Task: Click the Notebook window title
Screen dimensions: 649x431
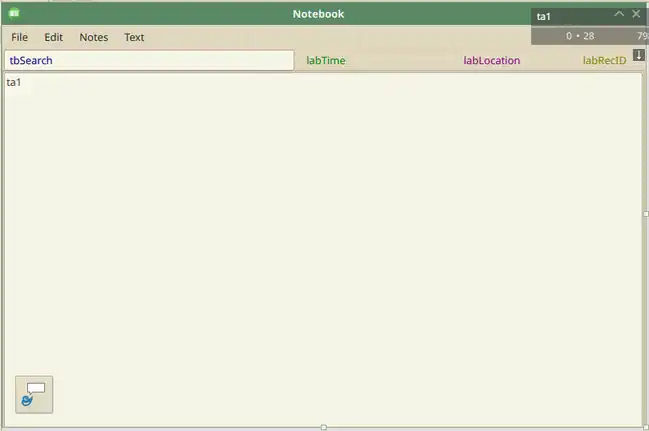Action: (x=318, y=14)
